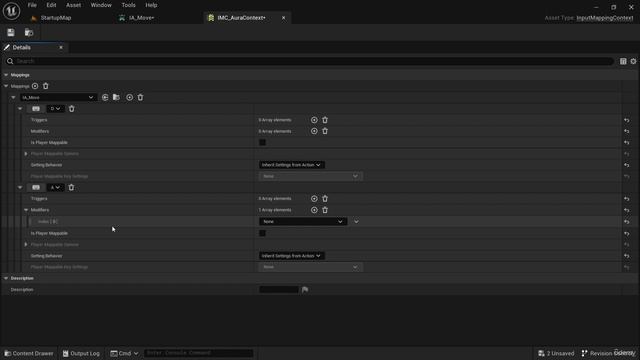Click element options chevron beside Index 0
Viewport: 640px width, 360px height.
(x=356, y=222)
